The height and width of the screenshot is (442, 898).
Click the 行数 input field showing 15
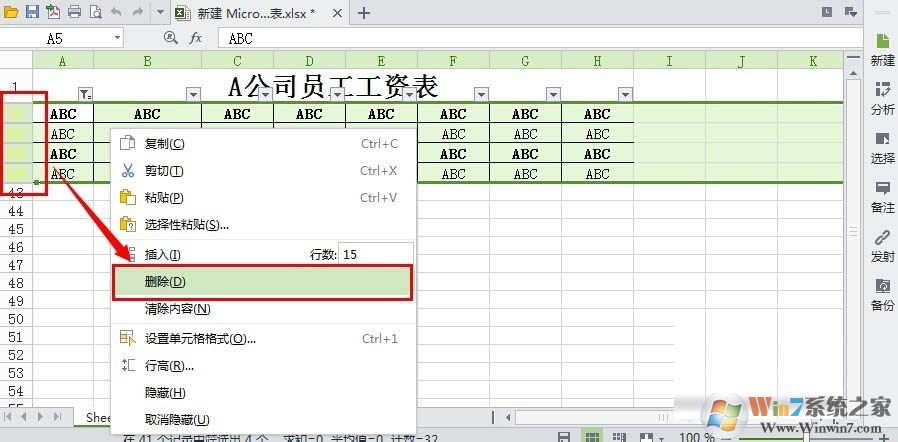point(376,254)
